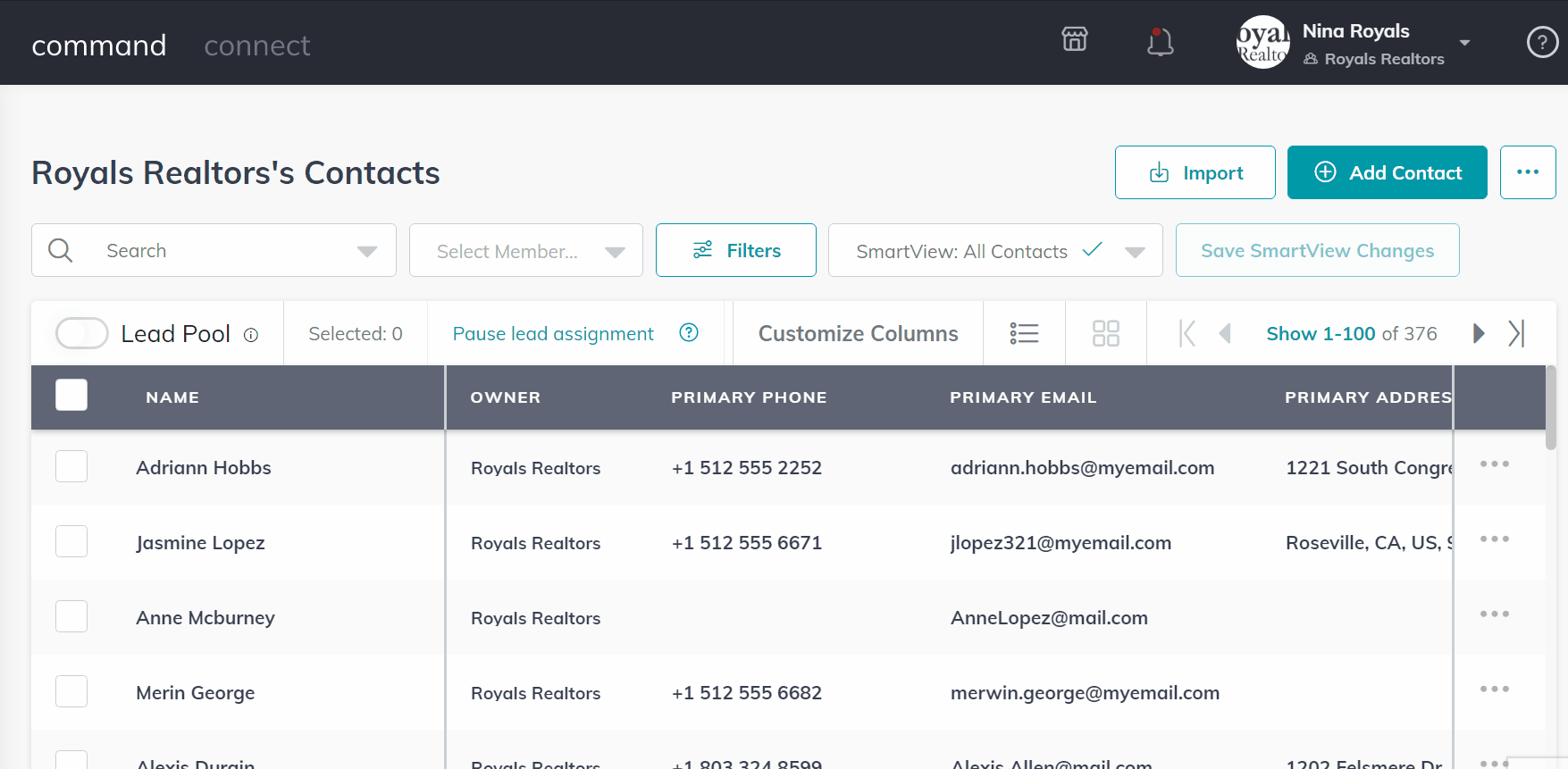Click the Import button
Image resolution: width=1568 pixels, height=769 pixels.
tap(1195, 172)
